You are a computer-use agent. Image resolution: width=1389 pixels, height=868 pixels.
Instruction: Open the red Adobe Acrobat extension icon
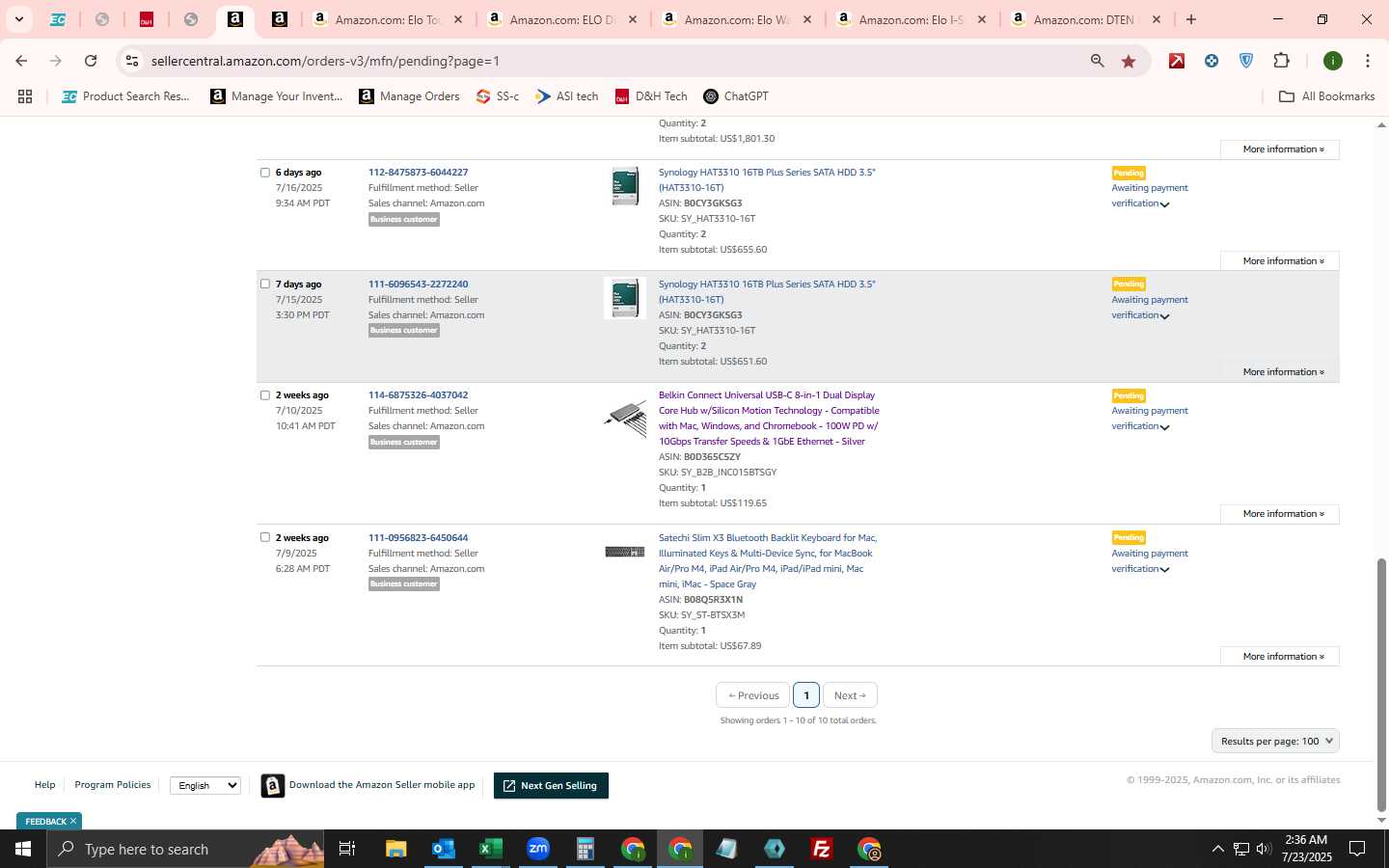click(x=1177, y=61)
